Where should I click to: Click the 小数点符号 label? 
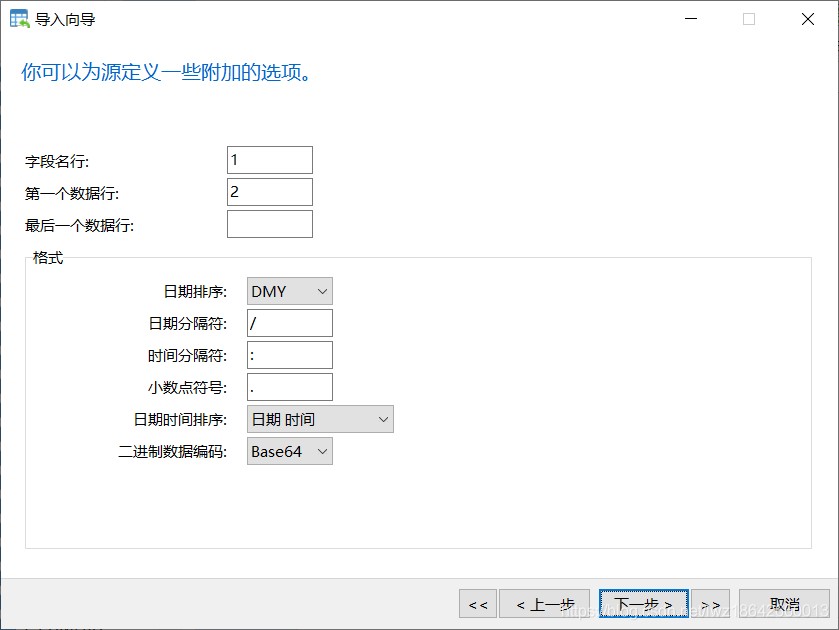[x=188, y=388]
